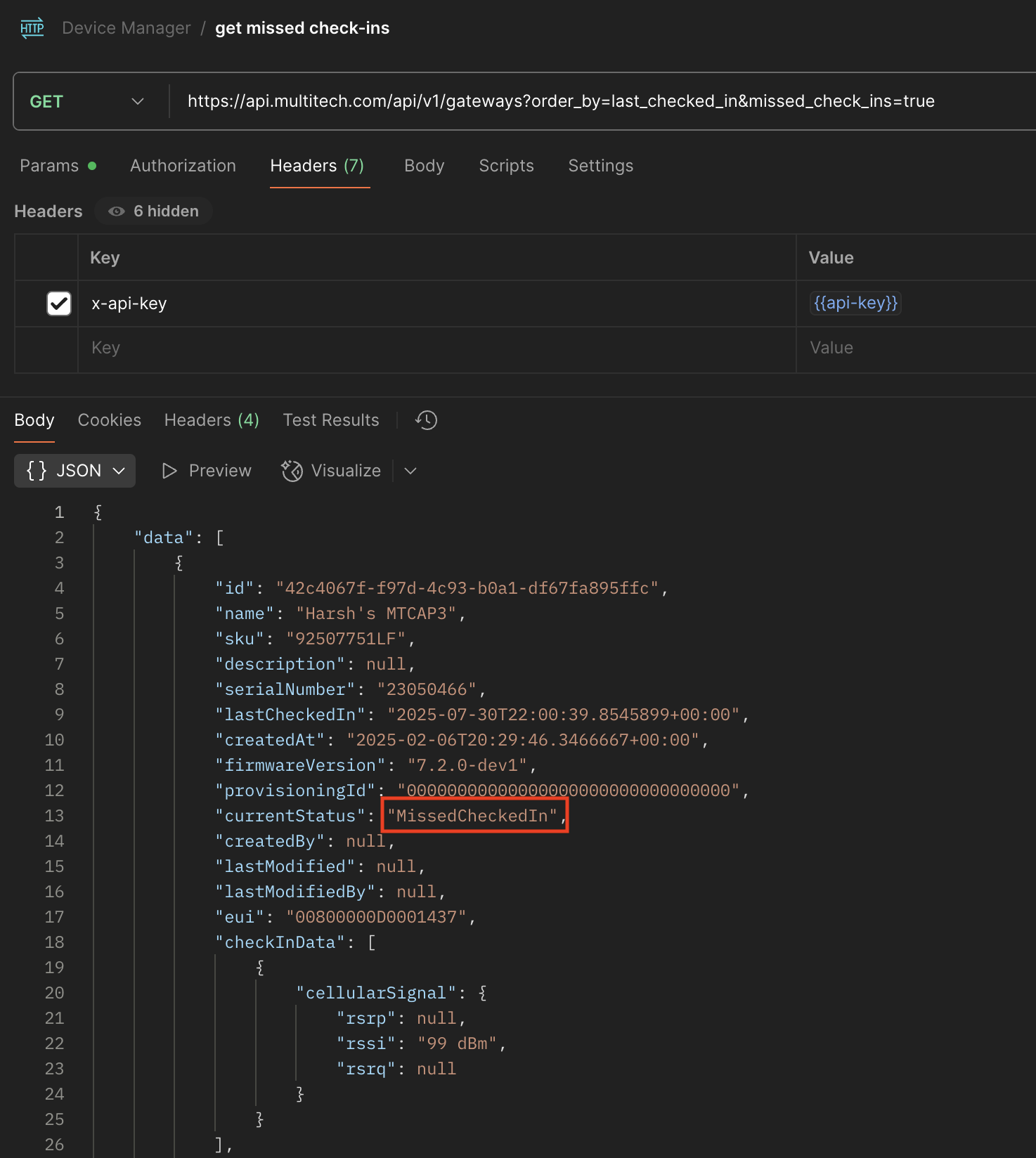The width and height of the screenshot is (1036, 1158).
Task: Click the "Harsh's MTCAP3" name value
Action: pos(376,613)
